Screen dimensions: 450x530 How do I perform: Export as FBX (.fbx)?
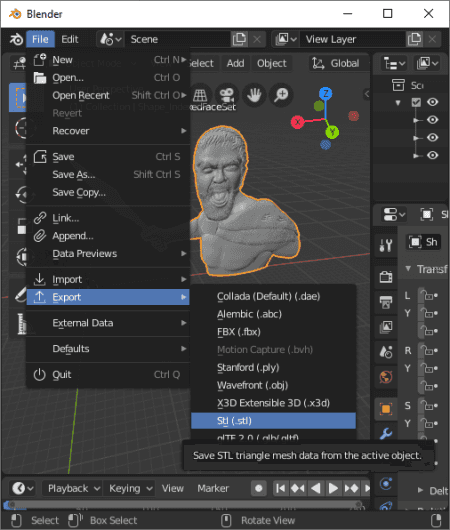[273, 332]
